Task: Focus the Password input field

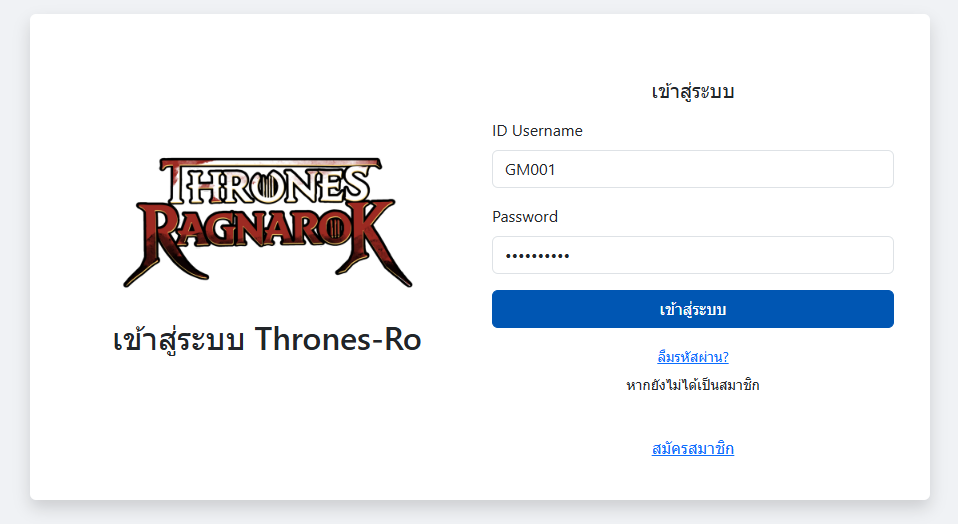Action: point(692,255)
